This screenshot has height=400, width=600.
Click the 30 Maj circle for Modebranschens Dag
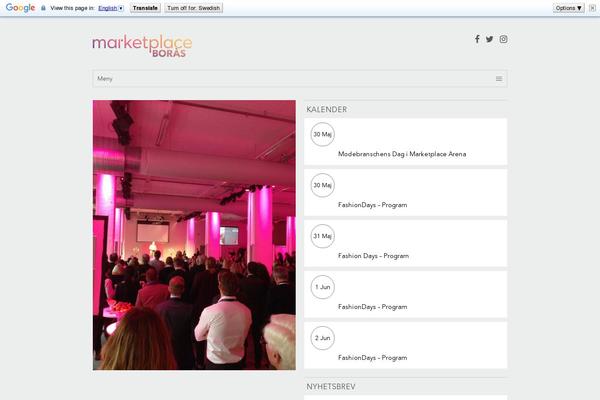point(322,134)
